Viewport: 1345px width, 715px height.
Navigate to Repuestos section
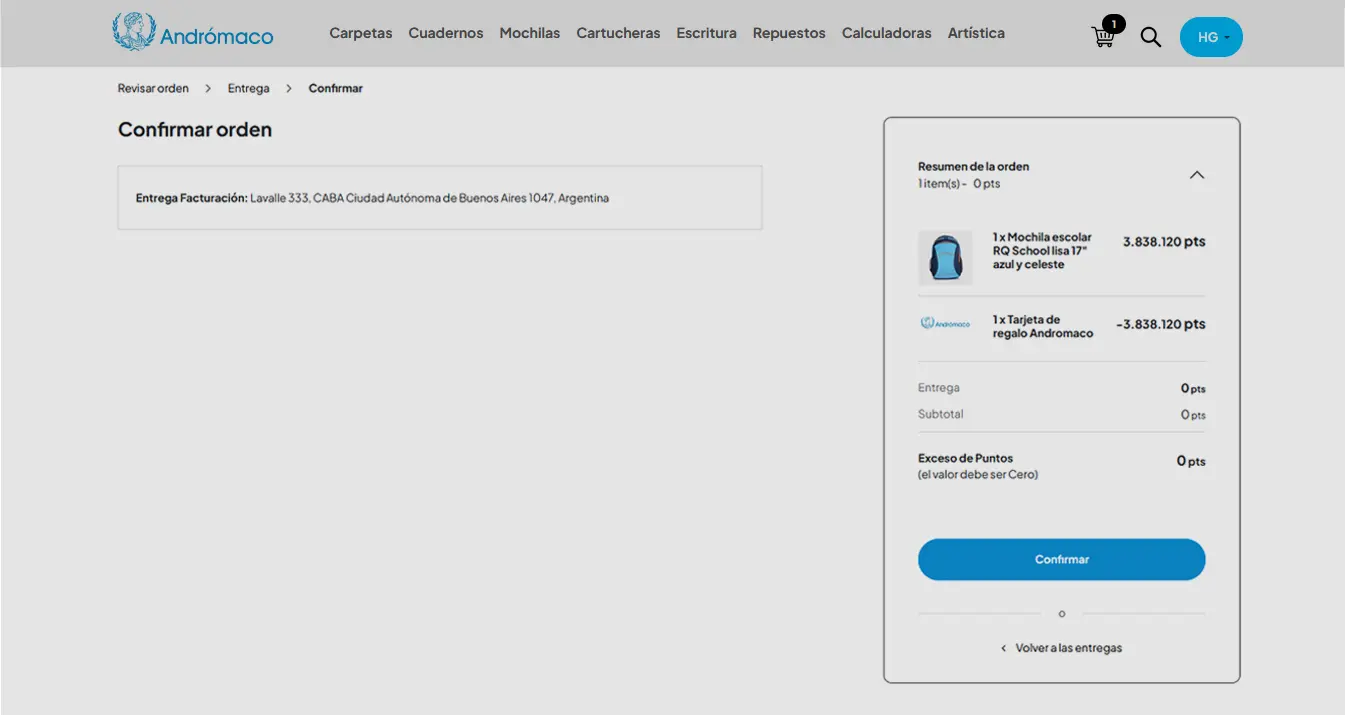point(789,33)
